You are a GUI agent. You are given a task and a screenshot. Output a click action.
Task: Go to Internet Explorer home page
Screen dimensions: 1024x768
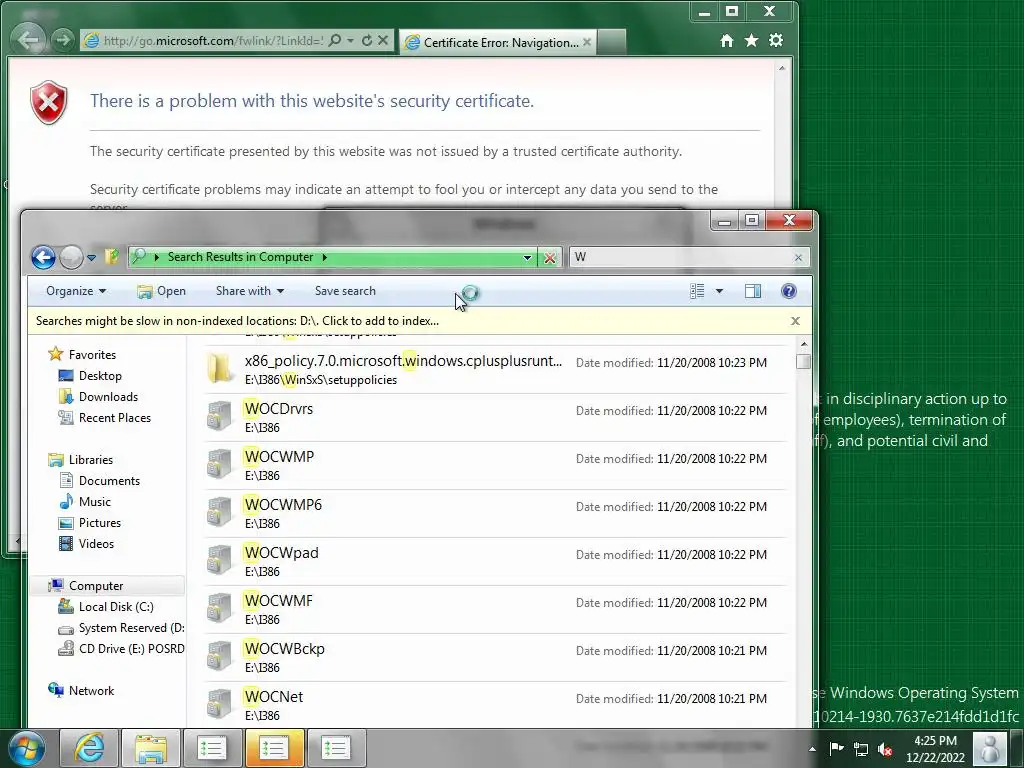click(727, 40)
